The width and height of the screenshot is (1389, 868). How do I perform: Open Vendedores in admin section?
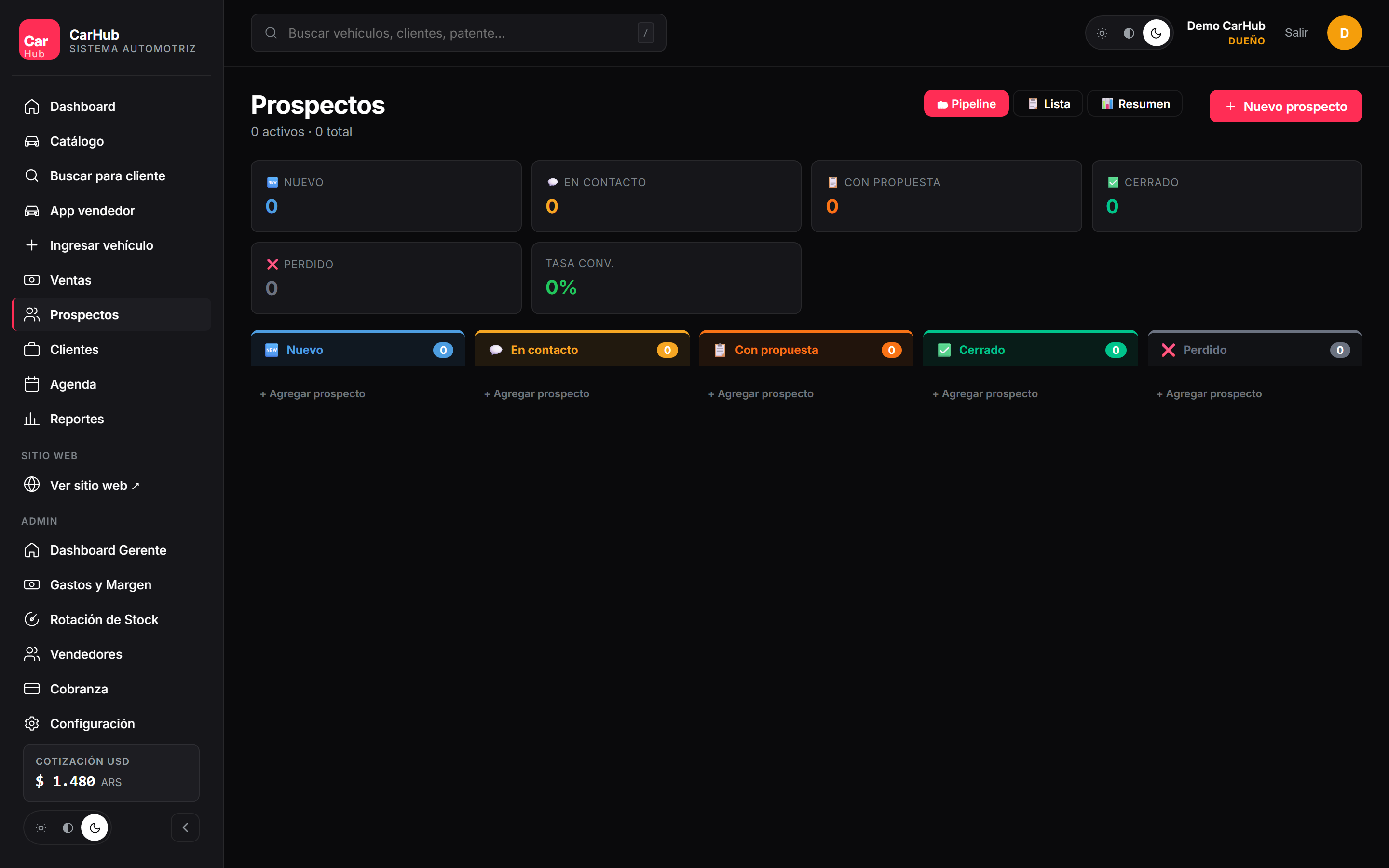111,654
